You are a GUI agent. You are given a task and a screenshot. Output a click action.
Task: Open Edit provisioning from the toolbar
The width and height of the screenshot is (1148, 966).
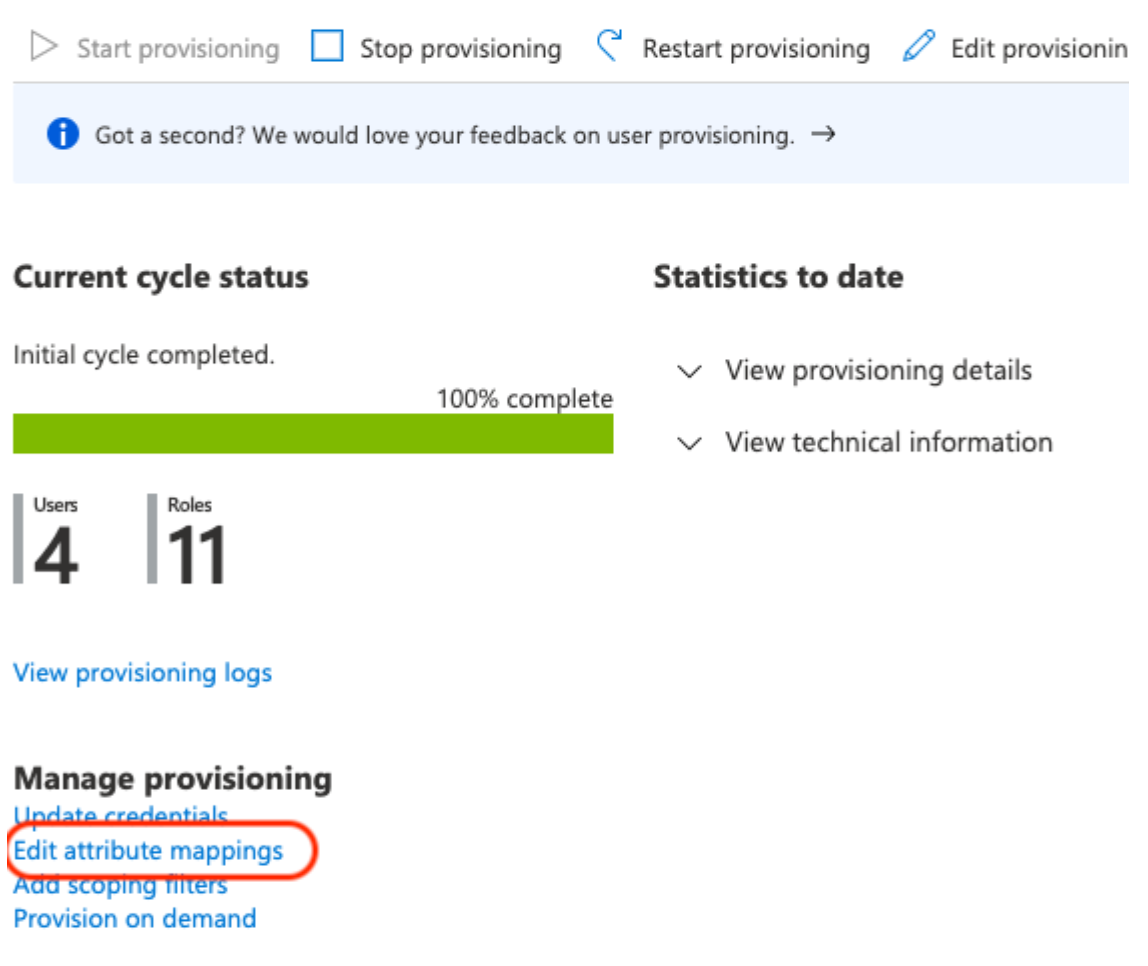click(1038, 48)
